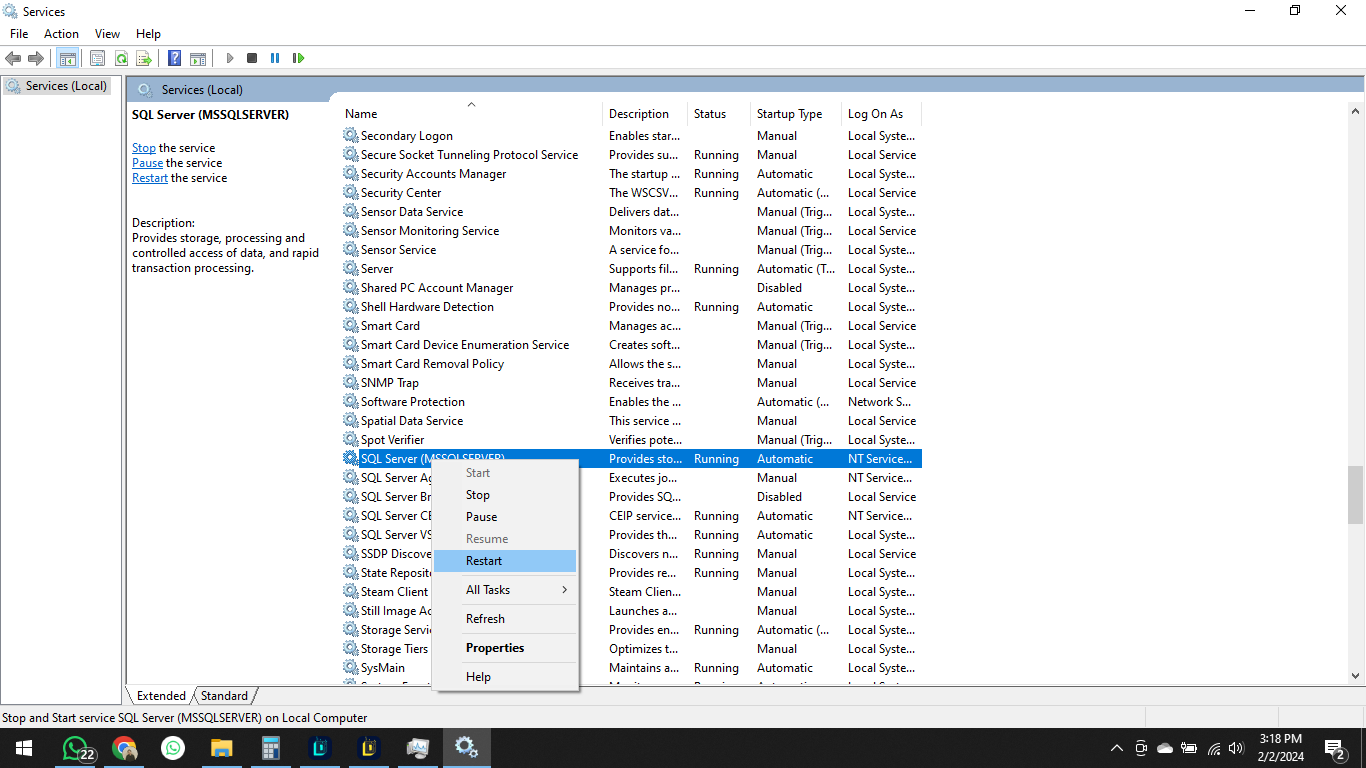1366x768 pixels.
Task: Click the Start Service play toolbar icon
Action: click(x=229, y=58)
